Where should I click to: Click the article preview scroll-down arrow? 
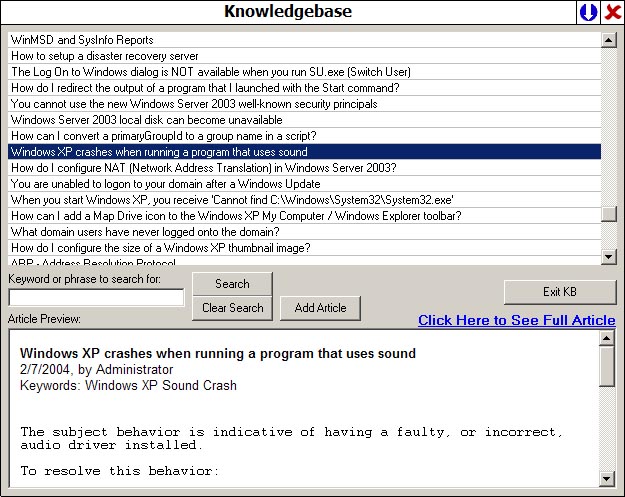coord(606,478)
